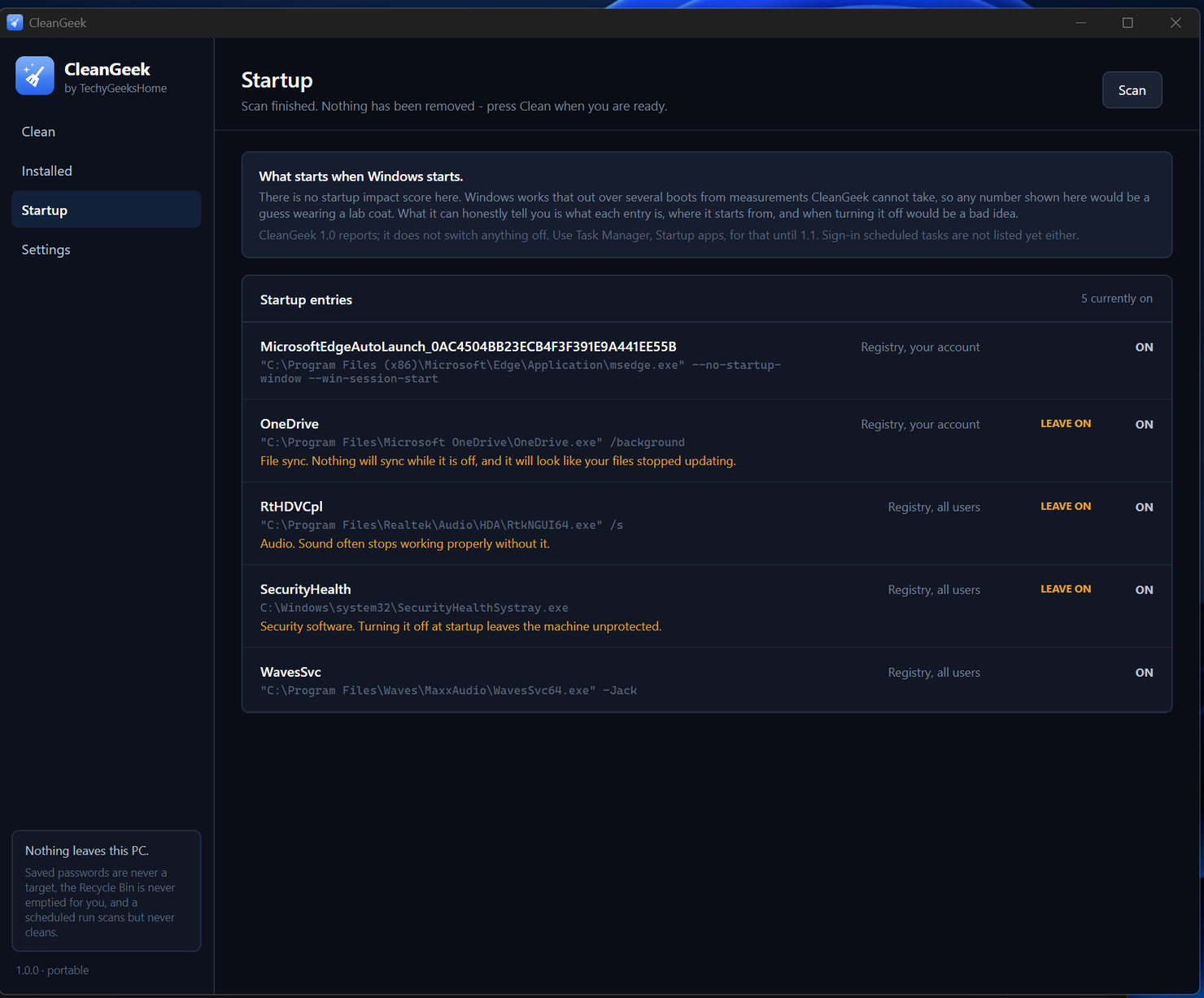Click the ON status for SecurityHealth

(1144, 590)
